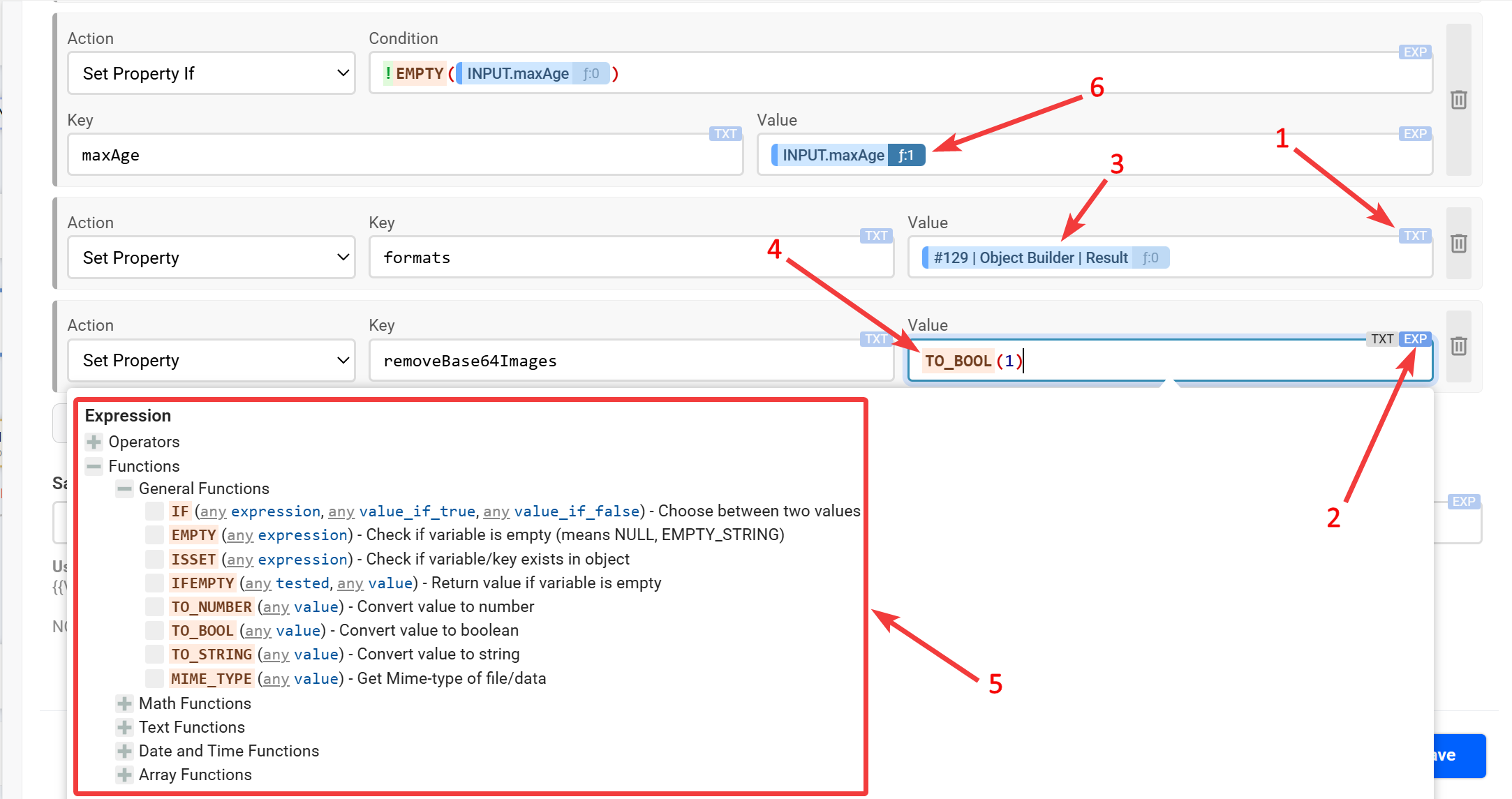Click trash icon for removeBase64Images row
The width and height of the screenshot is (1512, 799).
(1458, 346)
